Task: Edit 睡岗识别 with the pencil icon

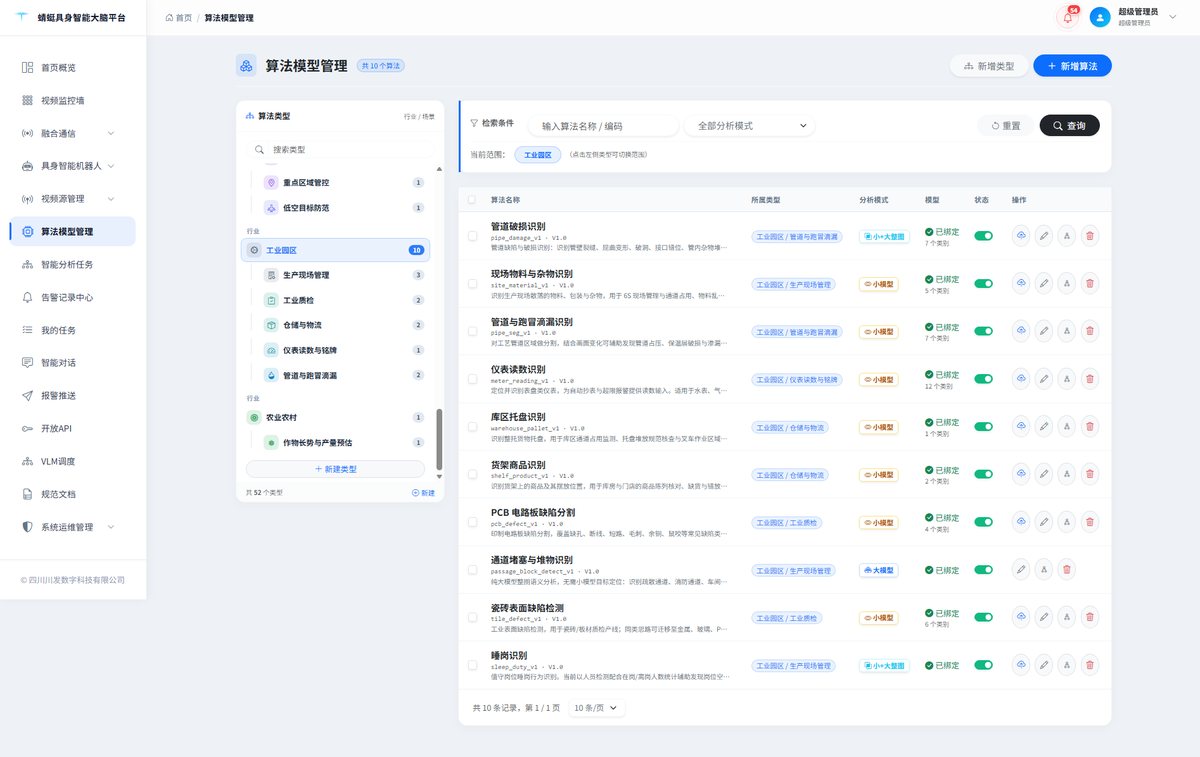Action: click(x=1044, y=665)
